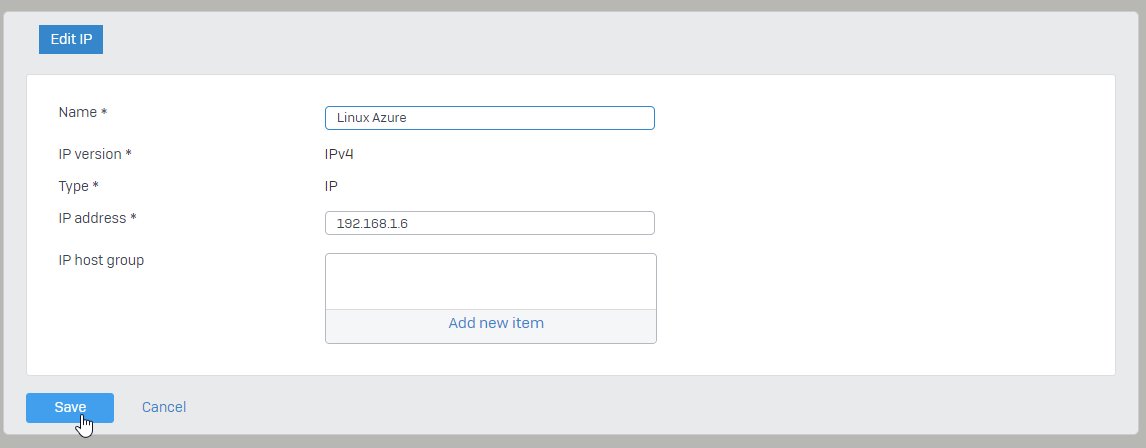Focus the Name input field

pos(490,118)
